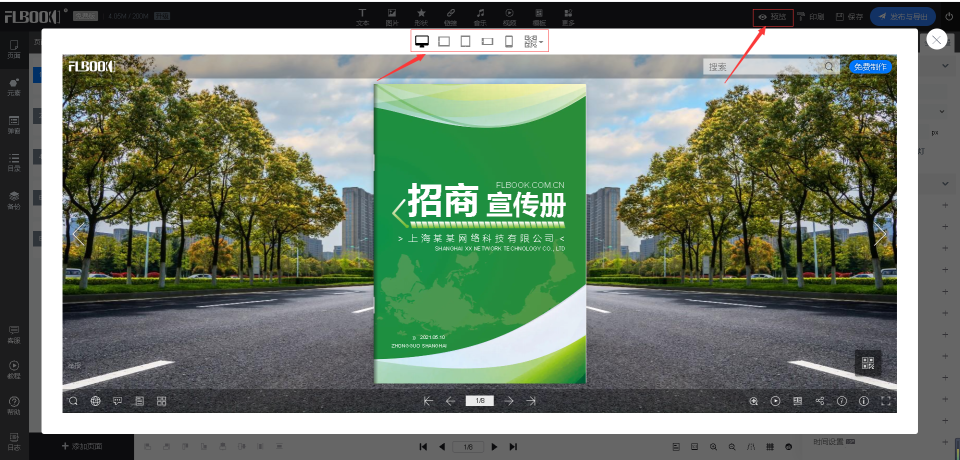Add video with 视频 tool
Screen dimensions: 960x460
coord(509,17)
